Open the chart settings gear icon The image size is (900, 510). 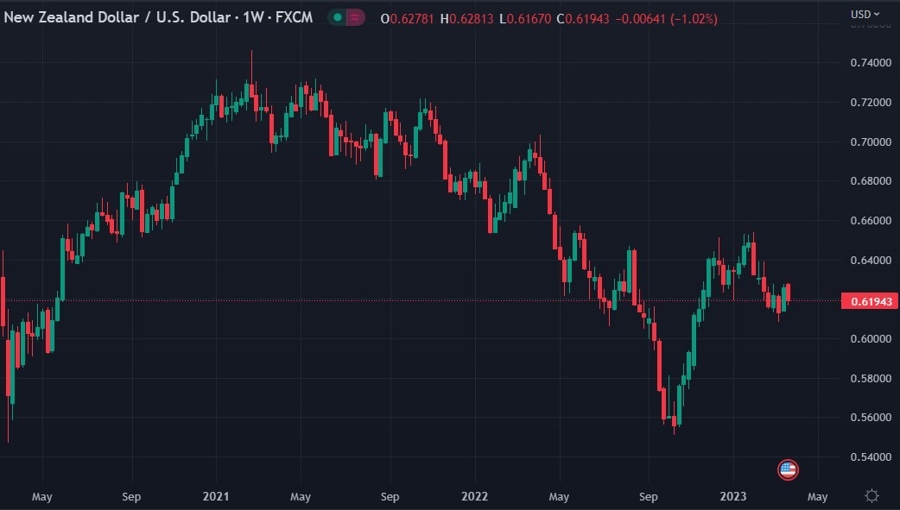[871, 496]
